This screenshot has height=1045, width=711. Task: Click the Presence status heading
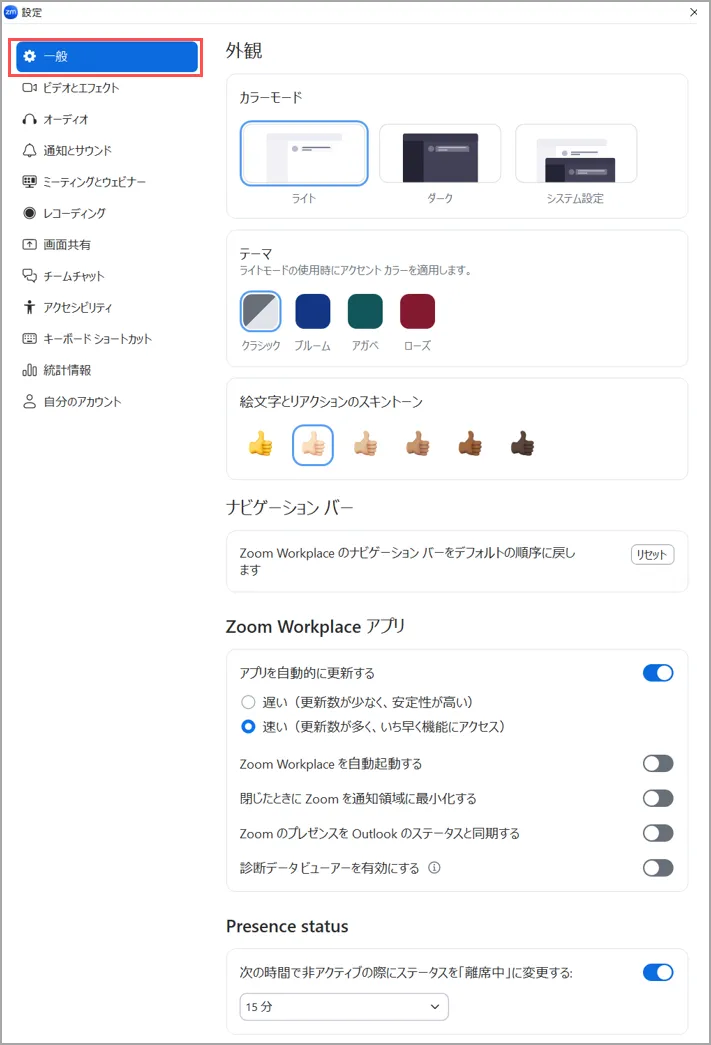(287, 926)
